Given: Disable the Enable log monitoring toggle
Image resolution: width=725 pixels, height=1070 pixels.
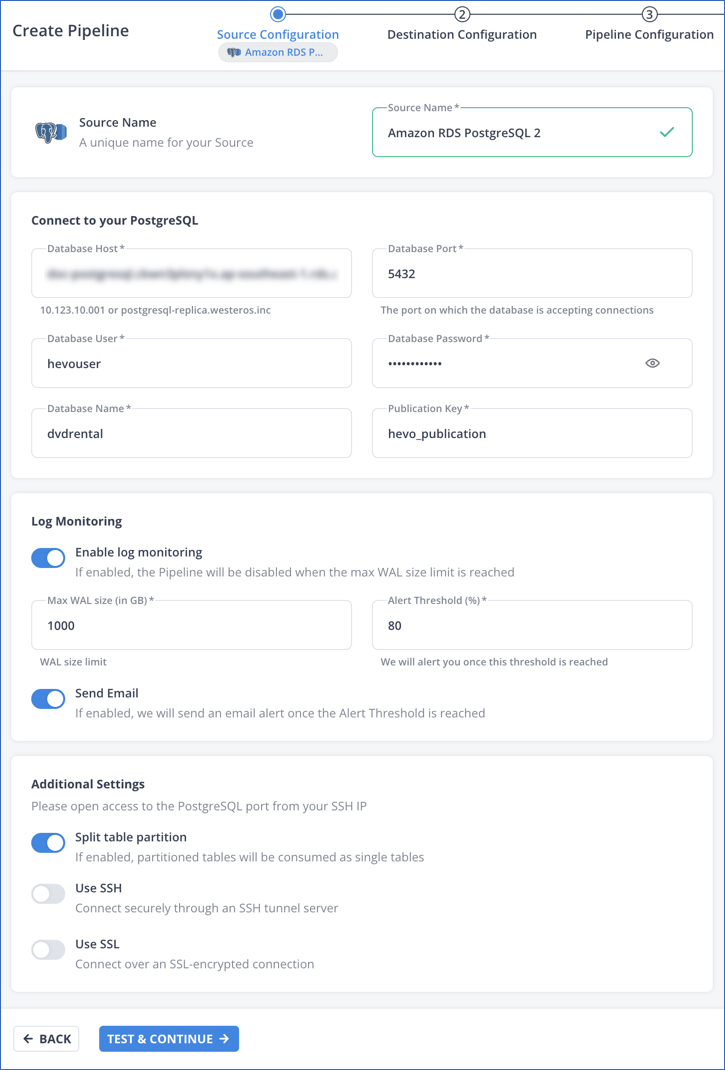Looking at the screenshot, I should (48, 557).
